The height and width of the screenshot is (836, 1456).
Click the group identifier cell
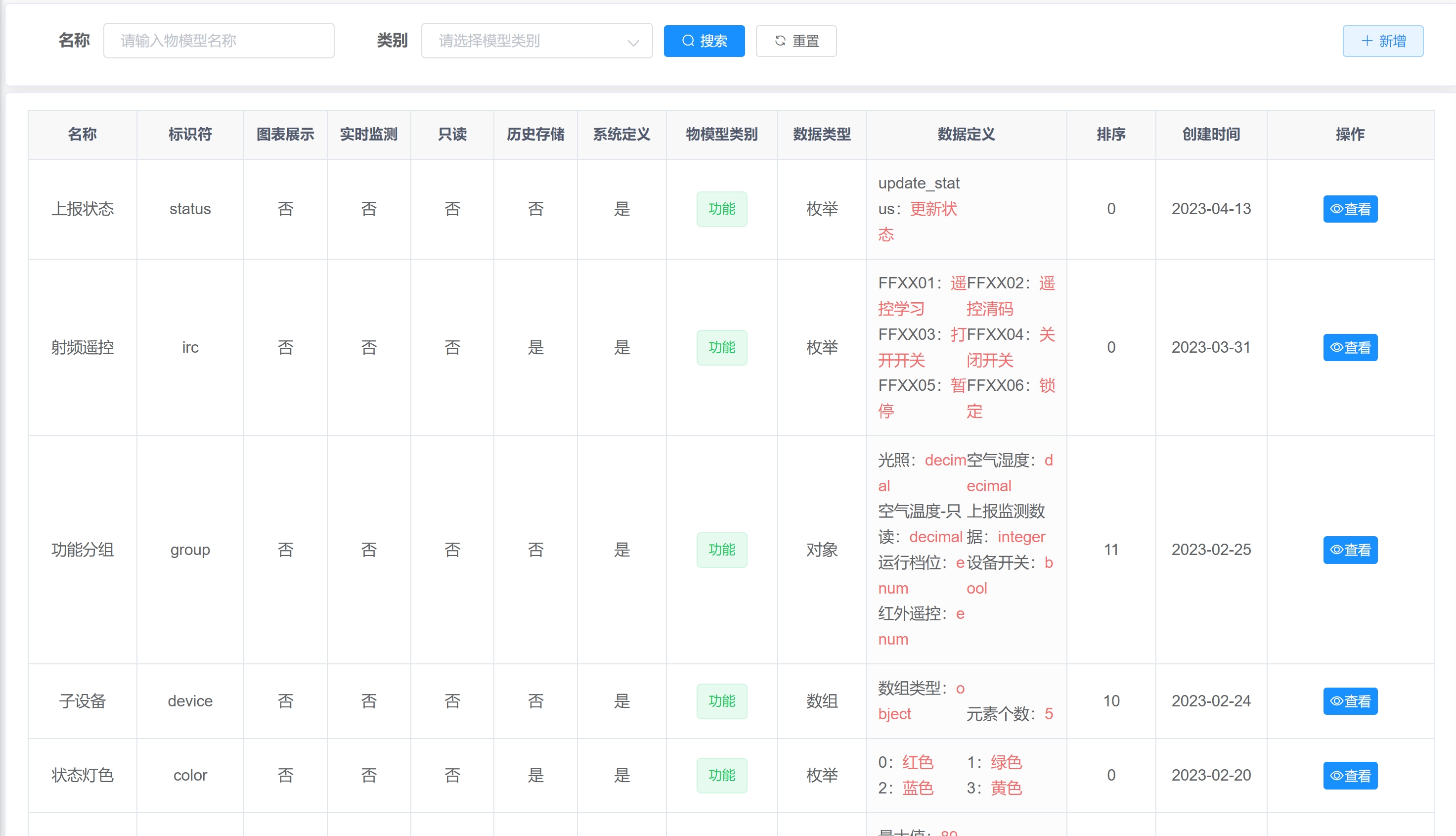pyautogui.click(x=190, y=550)
